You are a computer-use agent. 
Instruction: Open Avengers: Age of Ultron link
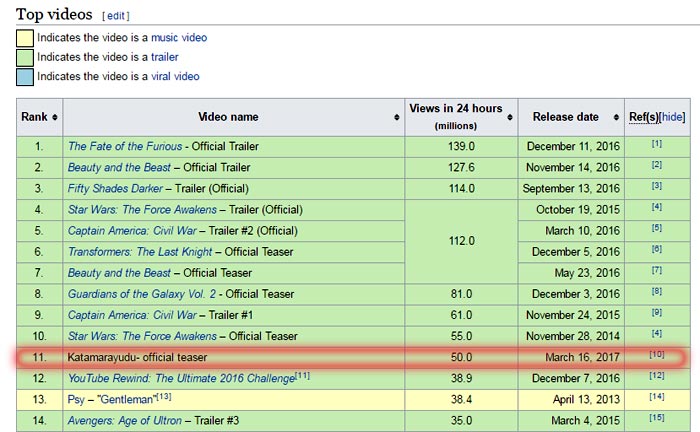tap(125, 420)
